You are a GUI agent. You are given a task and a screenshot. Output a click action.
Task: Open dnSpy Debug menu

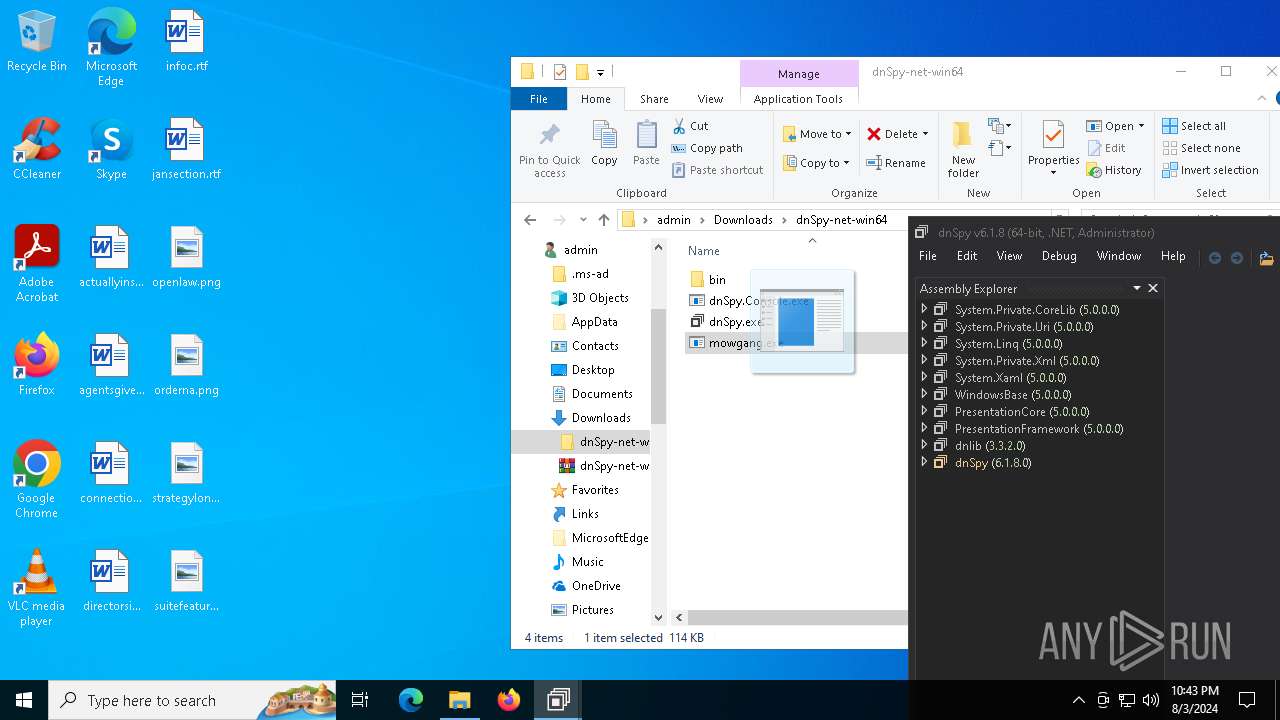click(x=1059, y=256)
